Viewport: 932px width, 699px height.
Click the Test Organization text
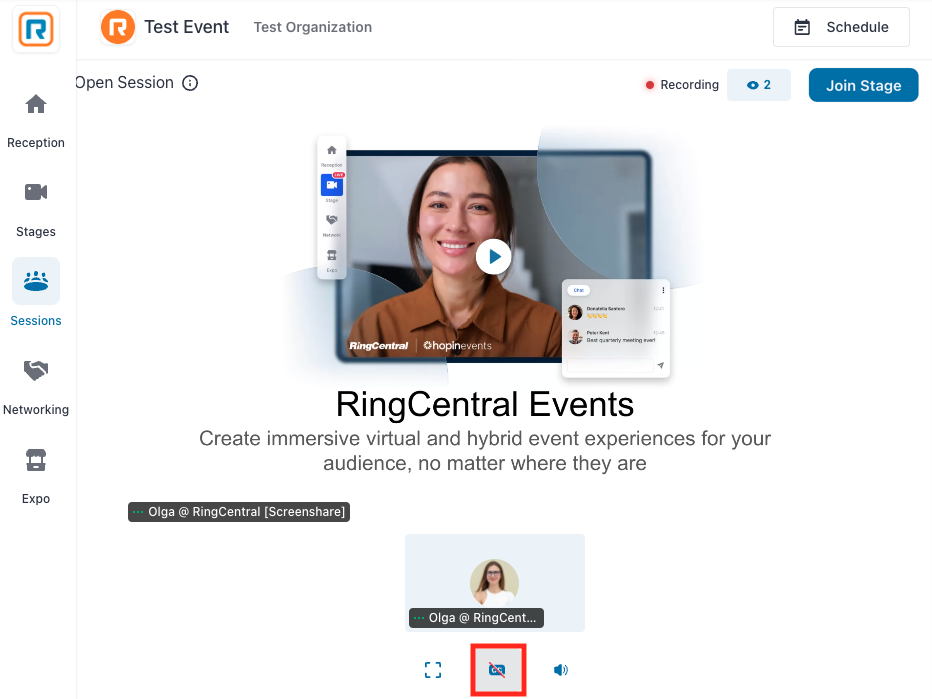tap(313, 27)
